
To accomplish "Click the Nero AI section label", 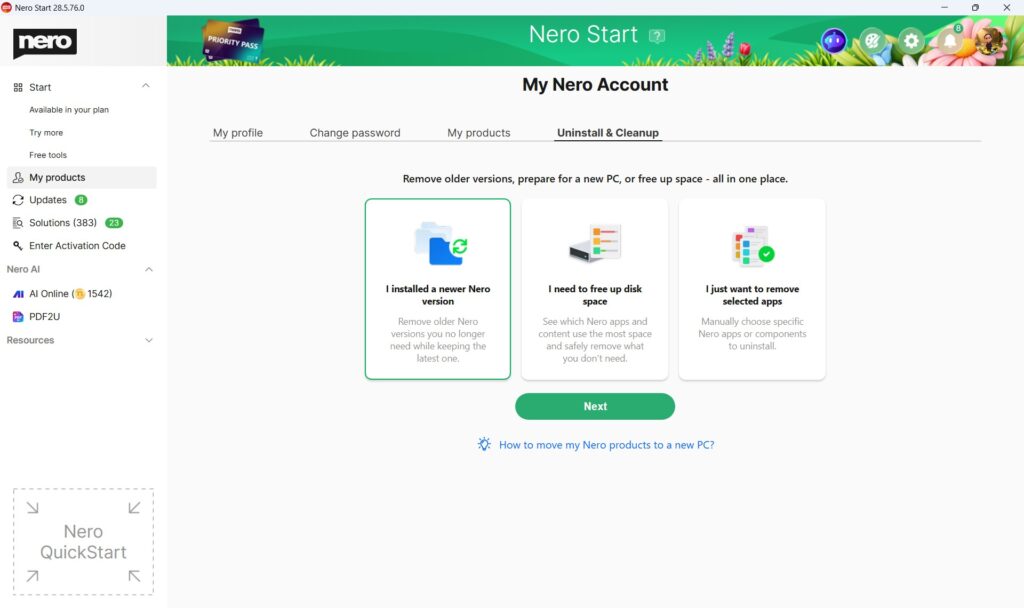I will click(23, 269).
